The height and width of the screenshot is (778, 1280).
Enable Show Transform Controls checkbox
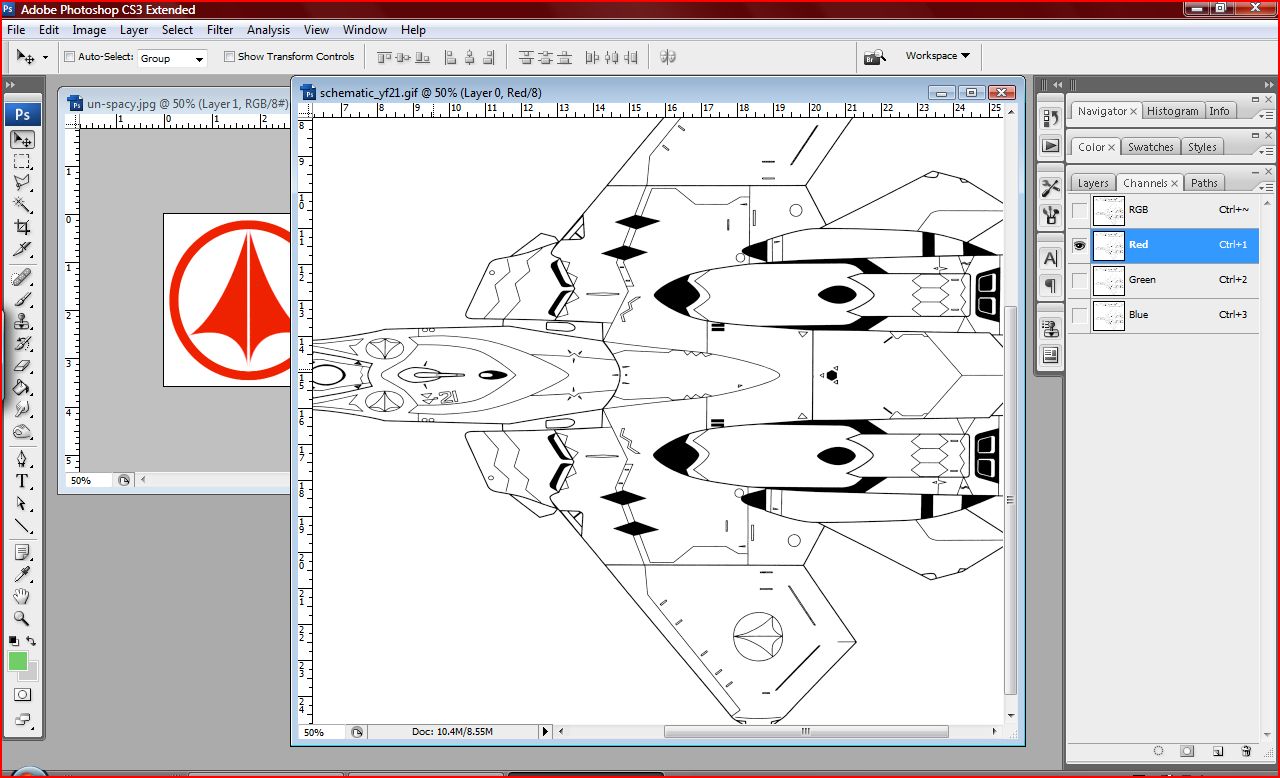coord(229,57)
